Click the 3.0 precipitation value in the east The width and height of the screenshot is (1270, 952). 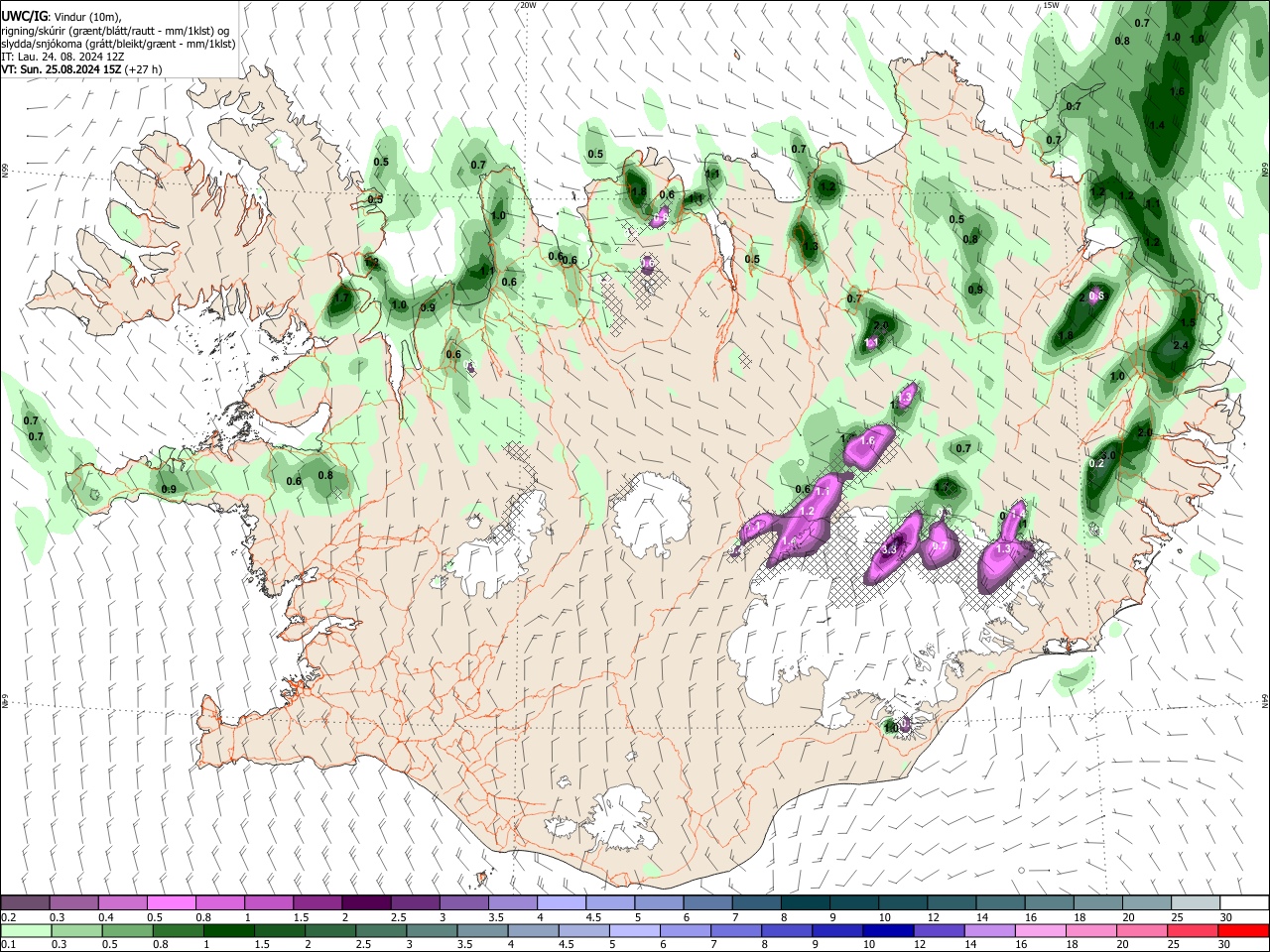coord(1109,455)
